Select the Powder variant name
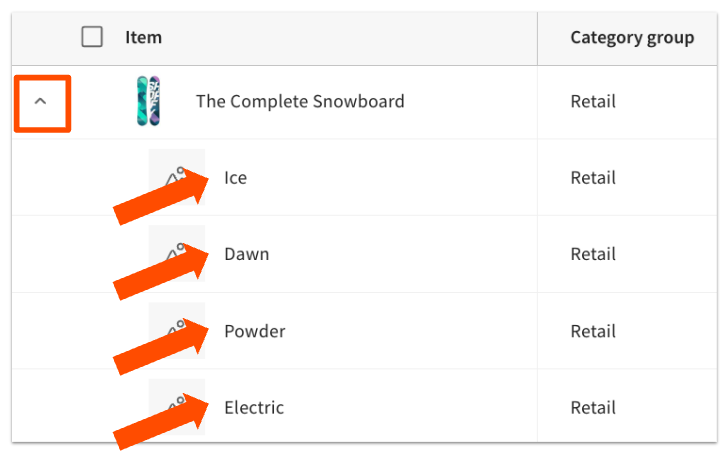The image size is (726, 462). click(255, 332)
